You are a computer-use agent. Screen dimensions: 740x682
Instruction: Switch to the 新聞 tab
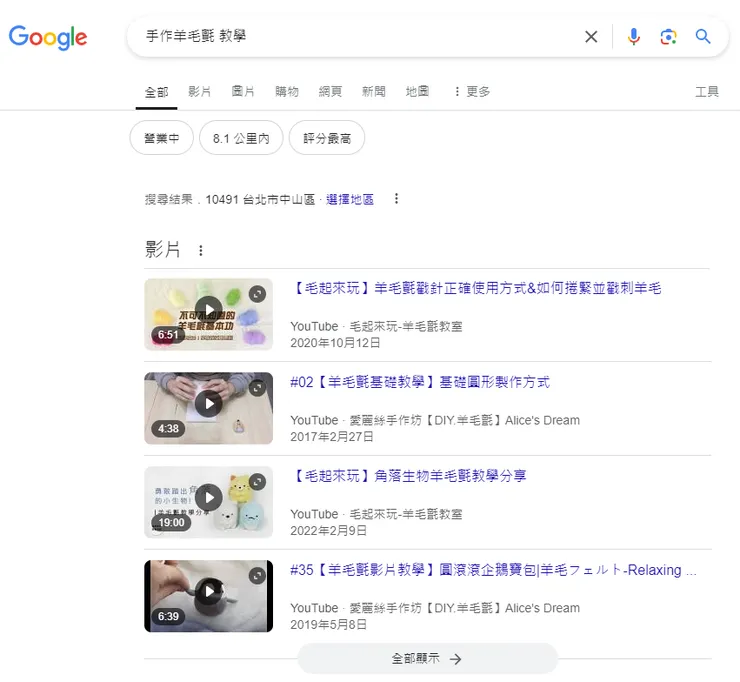pos(374,91)
